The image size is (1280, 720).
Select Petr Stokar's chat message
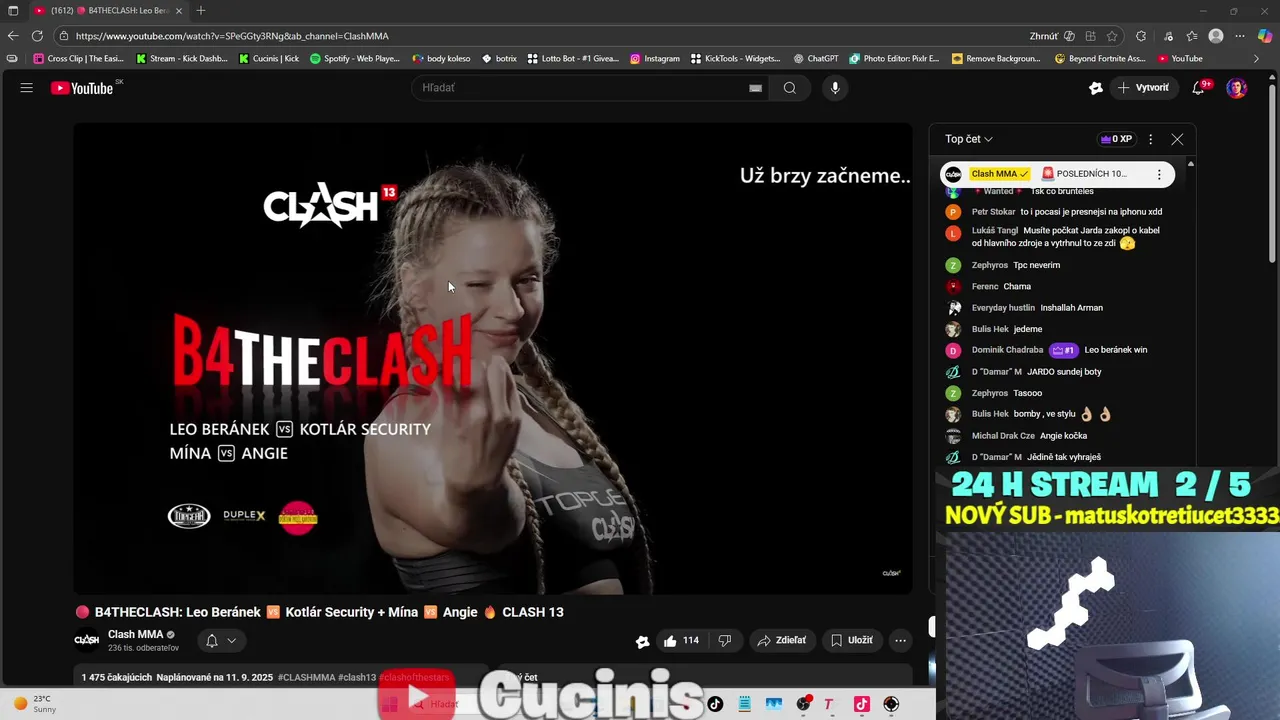tap(1060, 212)
